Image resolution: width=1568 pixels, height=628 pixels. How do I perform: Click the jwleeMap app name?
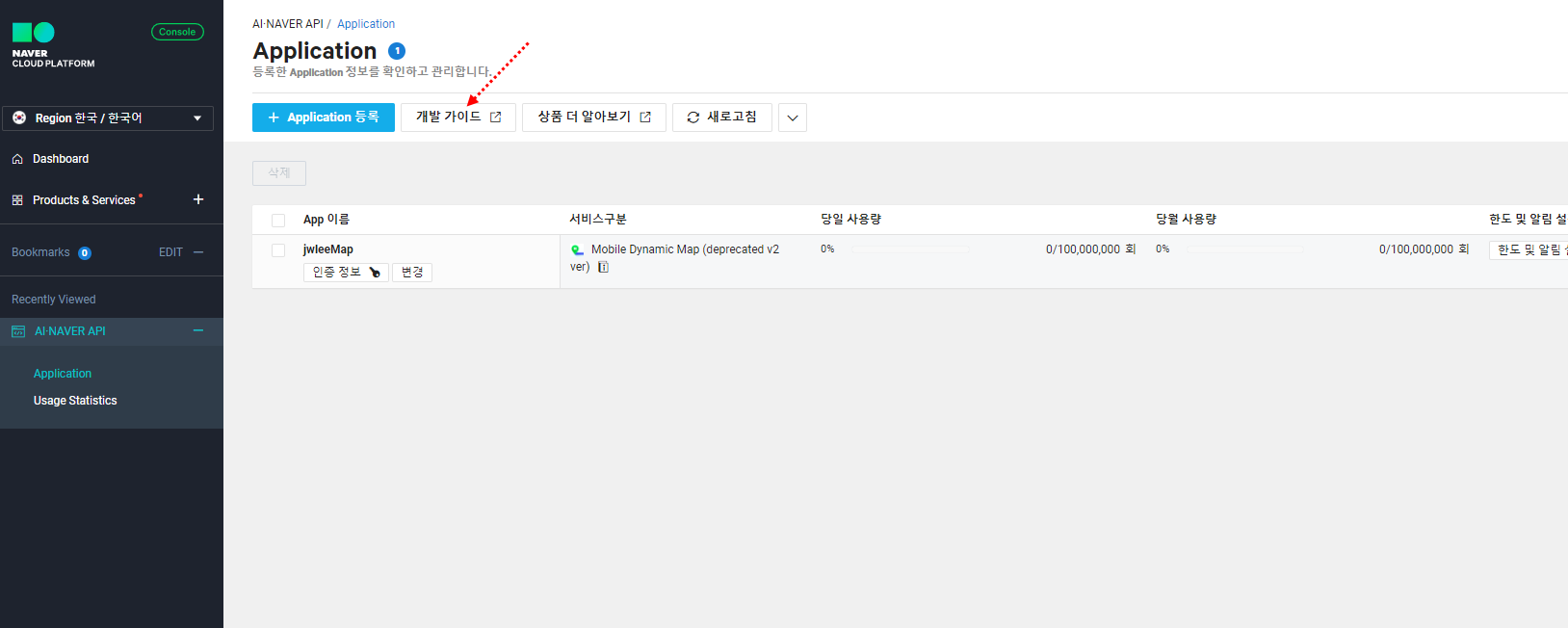328,249
